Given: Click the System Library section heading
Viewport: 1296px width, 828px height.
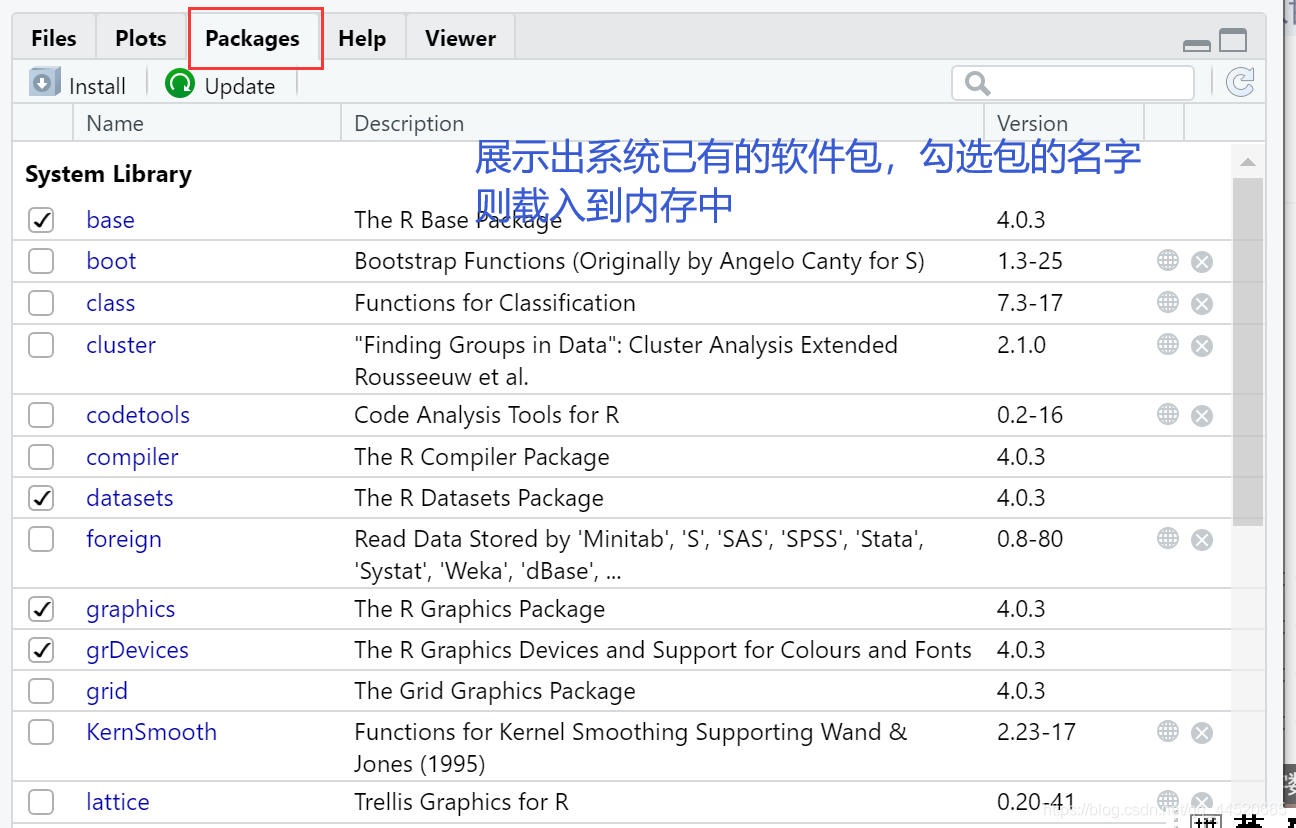Looking at the screenshot, I should pos(108,174).
